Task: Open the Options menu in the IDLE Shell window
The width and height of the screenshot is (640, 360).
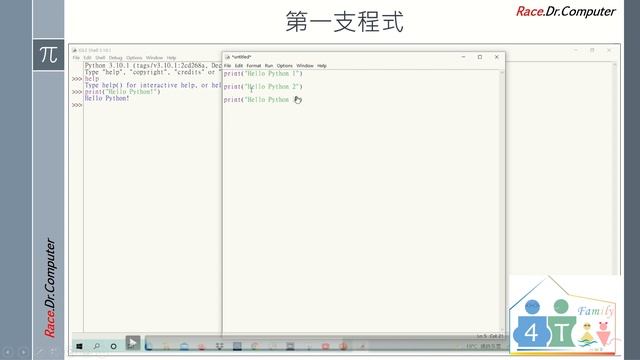Action: (134, 58)
